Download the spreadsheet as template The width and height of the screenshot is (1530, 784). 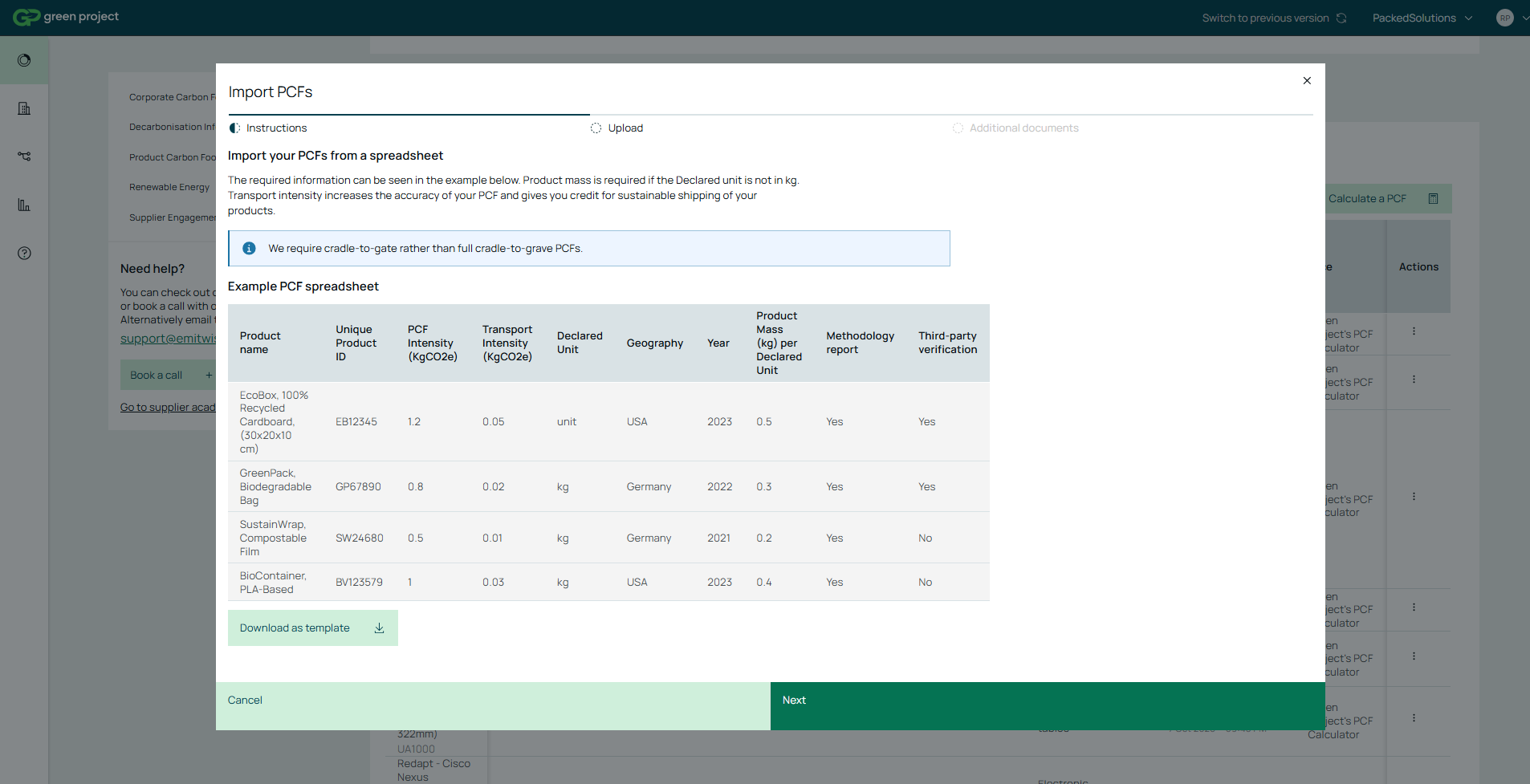pos(312,628)
